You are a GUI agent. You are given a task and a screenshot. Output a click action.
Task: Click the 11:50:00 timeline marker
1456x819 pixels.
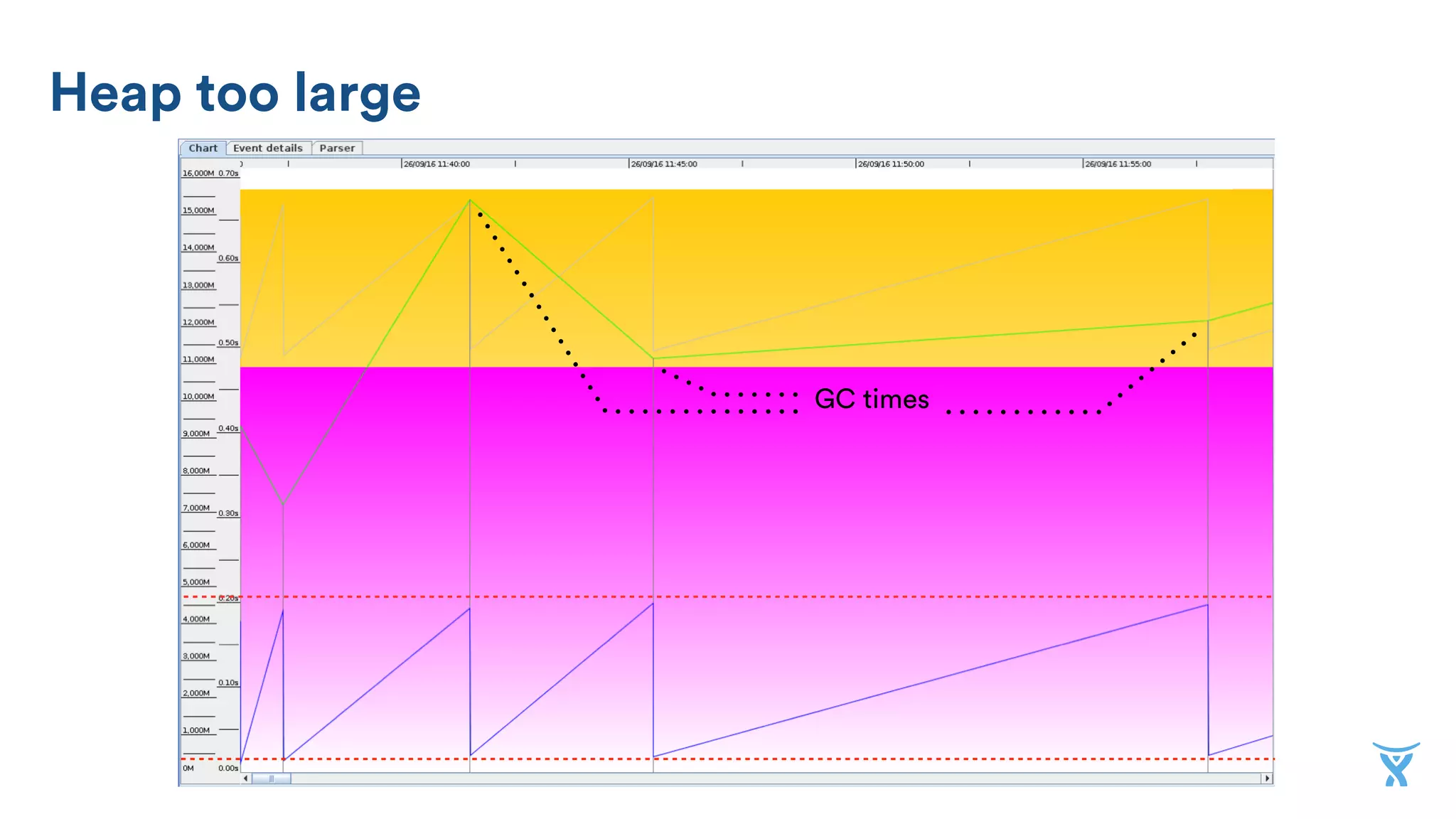[891, 164]
